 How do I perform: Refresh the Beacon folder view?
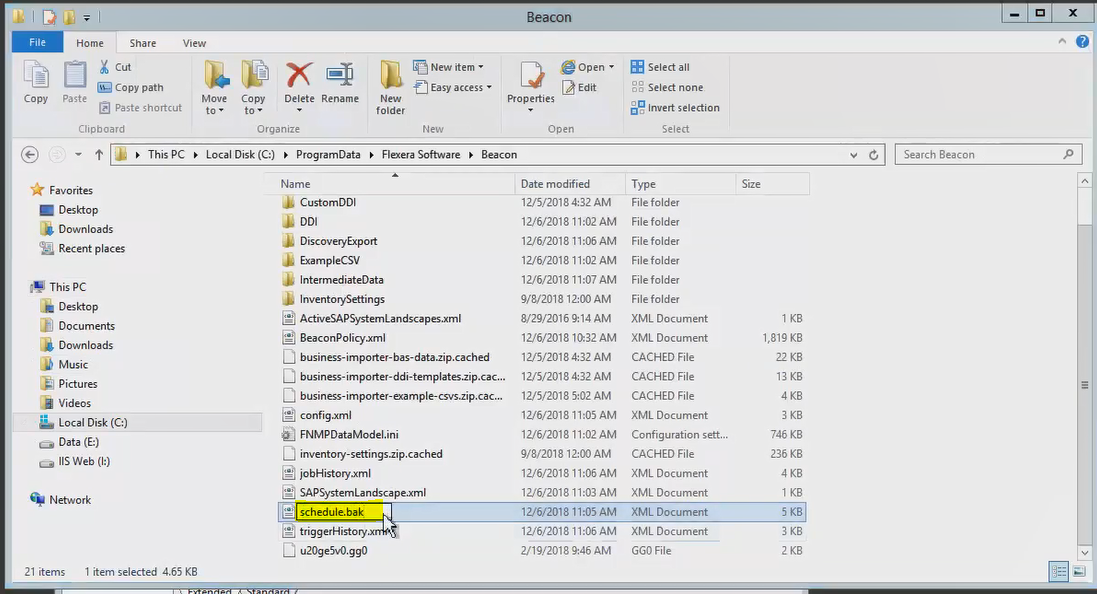point(874,155)
